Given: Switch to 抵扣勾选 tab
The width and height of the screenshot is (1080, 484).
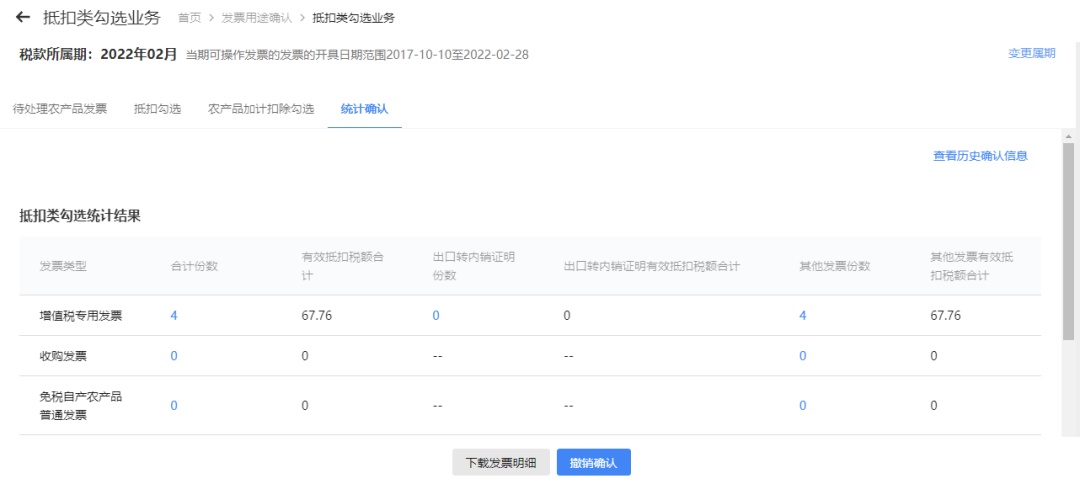Looking at the screenshot, I should (158, 109).
